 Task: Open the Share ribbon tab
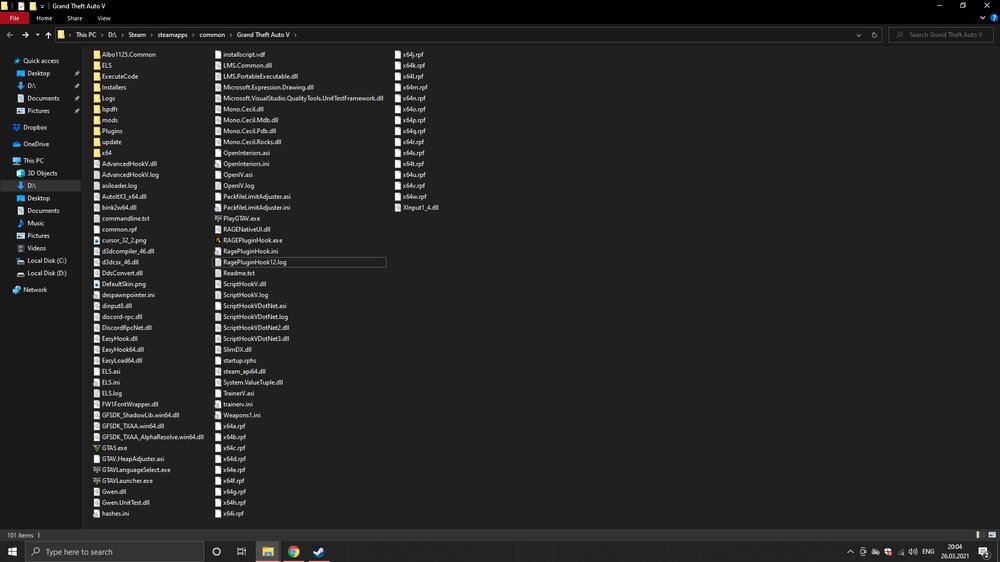(x=75, y=18)
